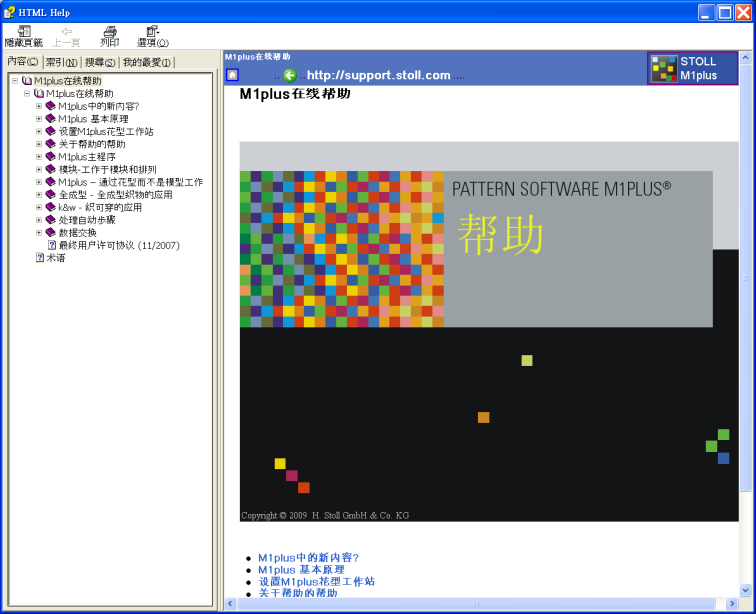
Task: Collapse the root M1plus在线帮助 tree node
Action: [x=15, y=81]
